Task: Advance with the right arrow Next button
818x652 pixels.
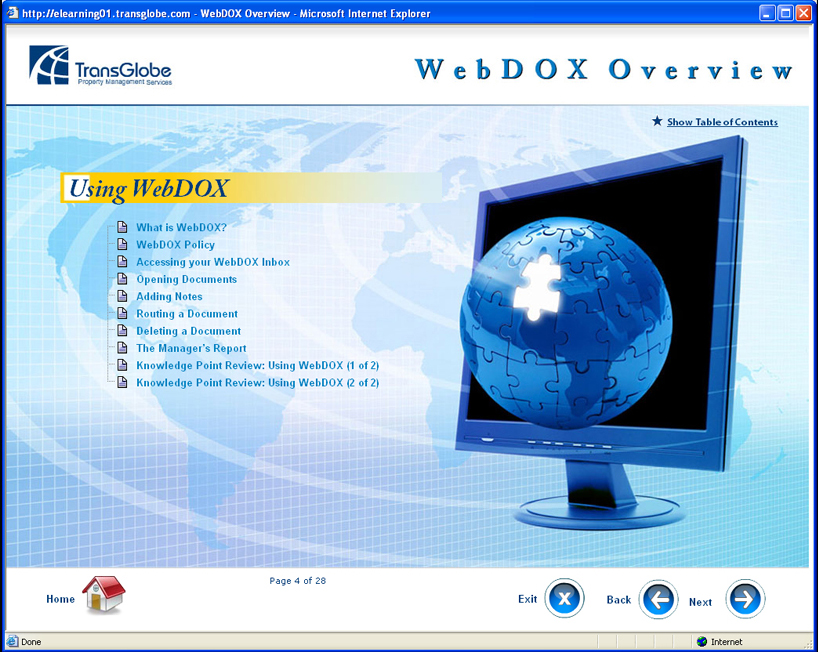Action: click(745, 599)
